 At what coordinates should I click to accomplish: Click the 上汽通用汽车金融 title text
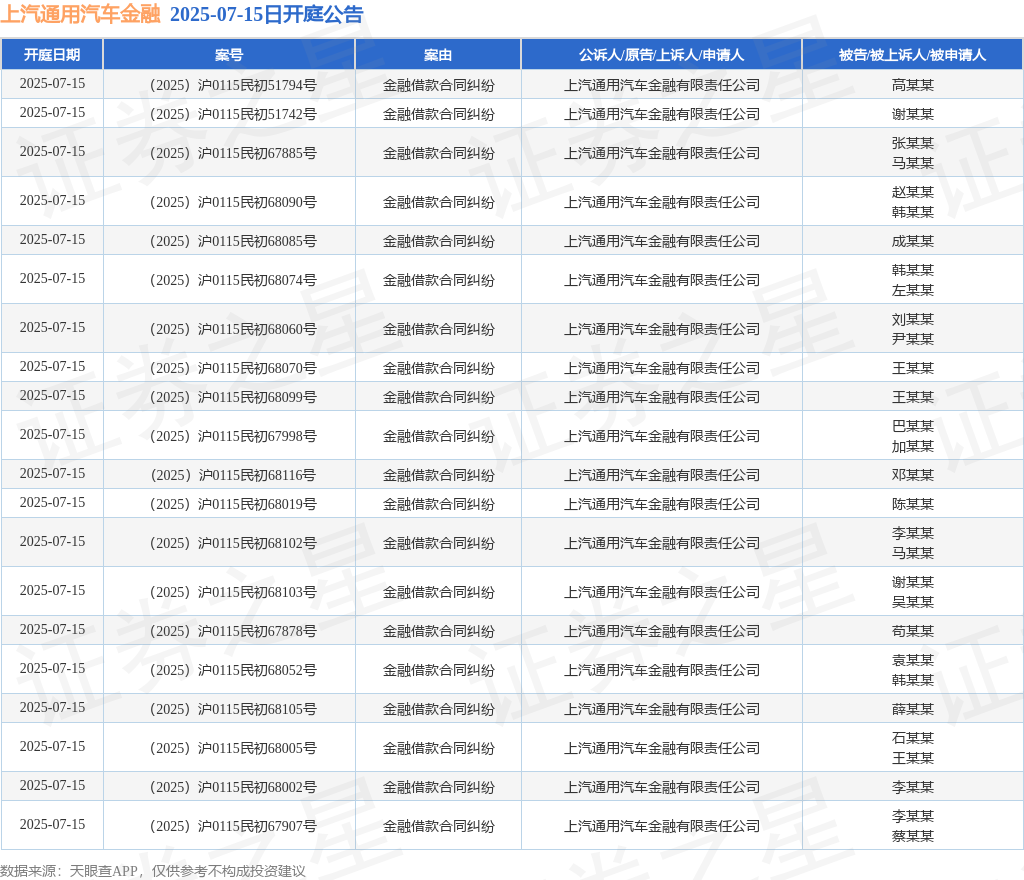(x=80, y=14)
